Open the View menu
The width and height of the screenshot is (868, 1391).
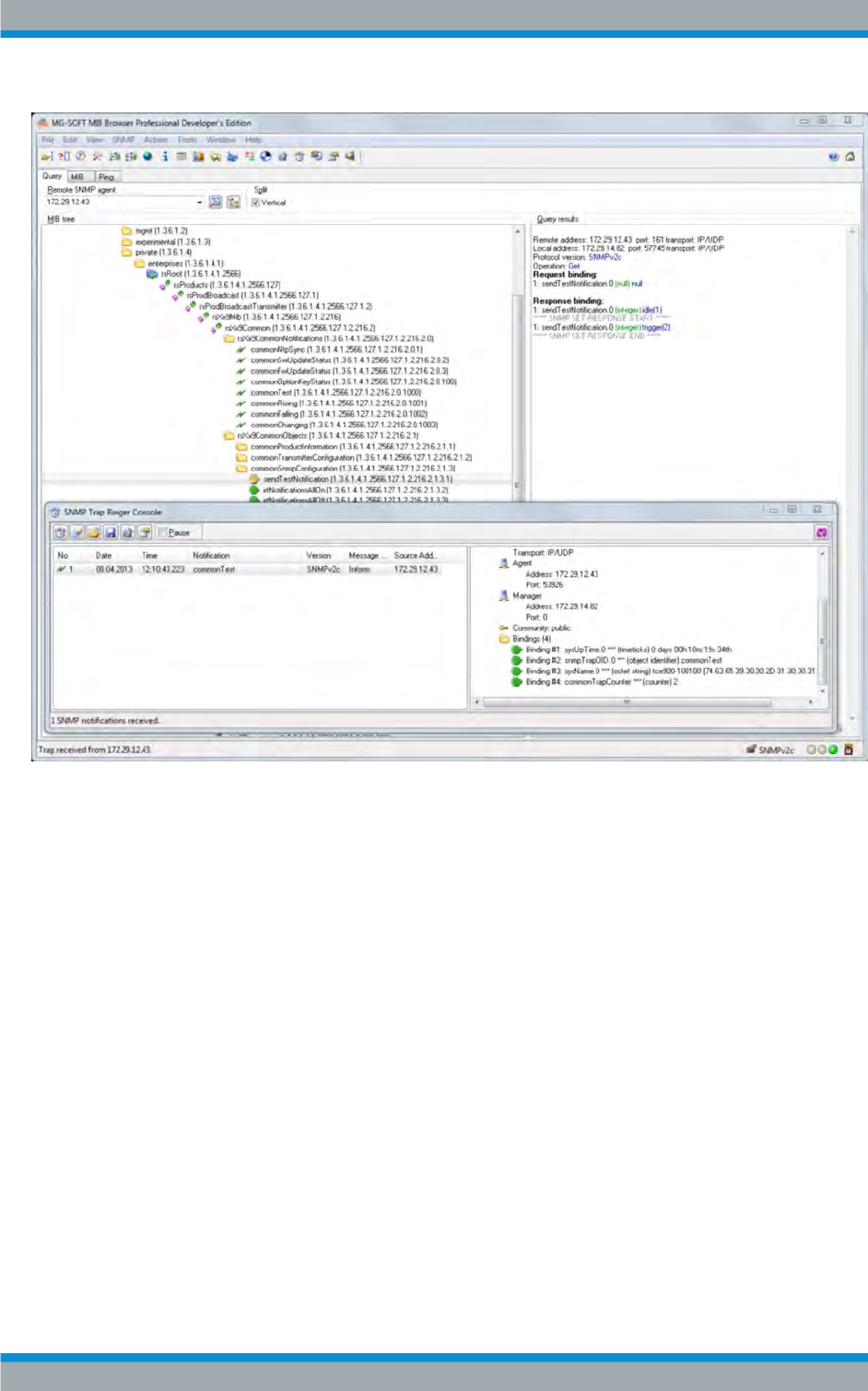coord(95,140)
